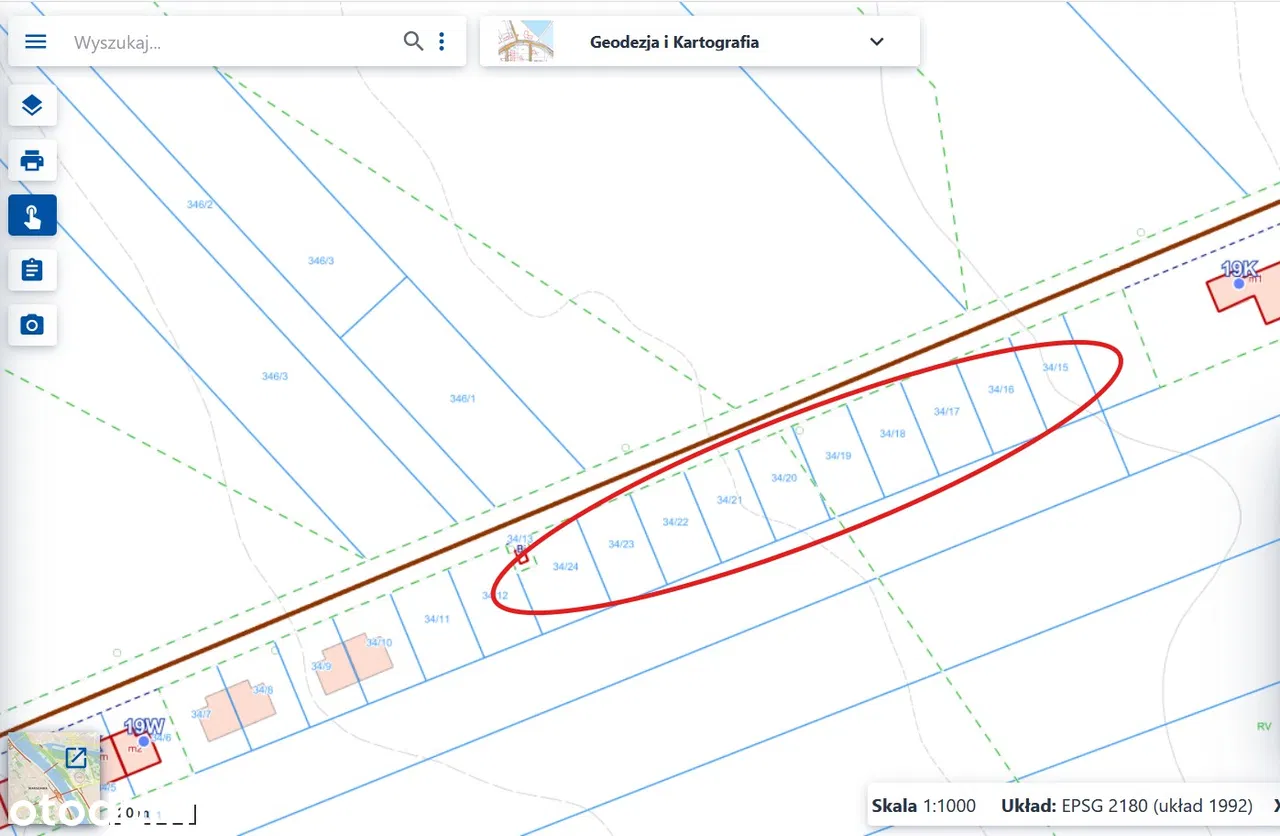This screenshot has width=1280, height=836.
Task: Click the magnifying glass search icon
Action: pyautogui.click(x=413, y=41)
